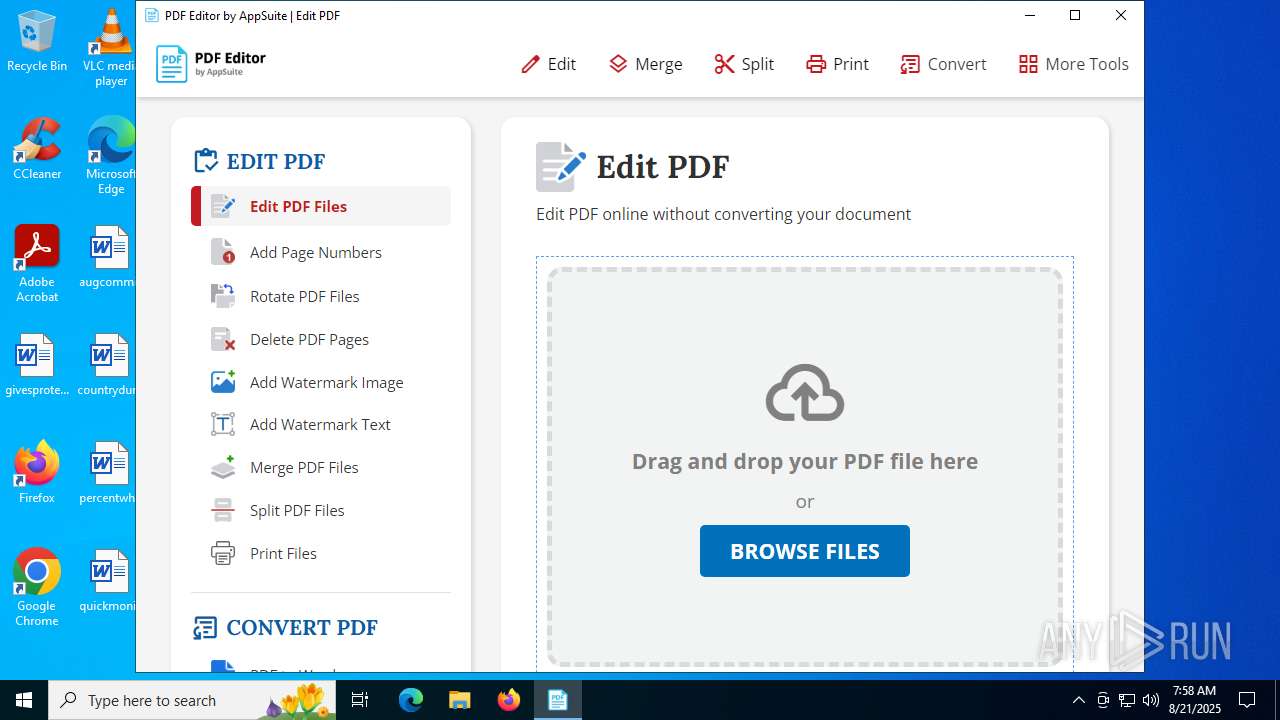Open network settings tray icon
Image resolution: width=1280 pixels, height=720 pixels.
1127,700
